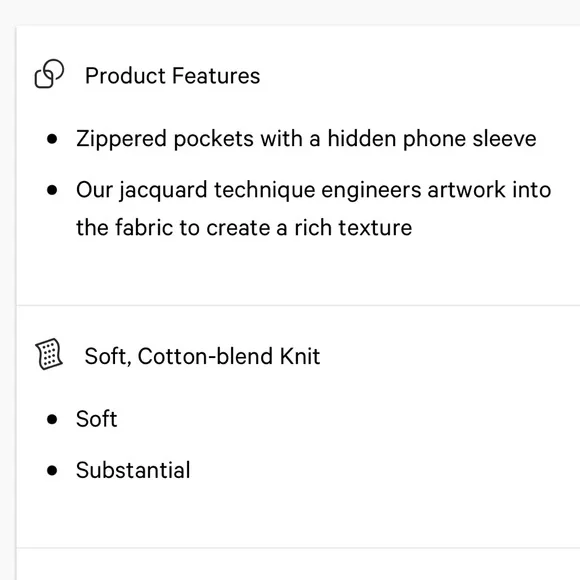
Task: Click the bullet dot before Our jacquard
Action: point(52,190)
